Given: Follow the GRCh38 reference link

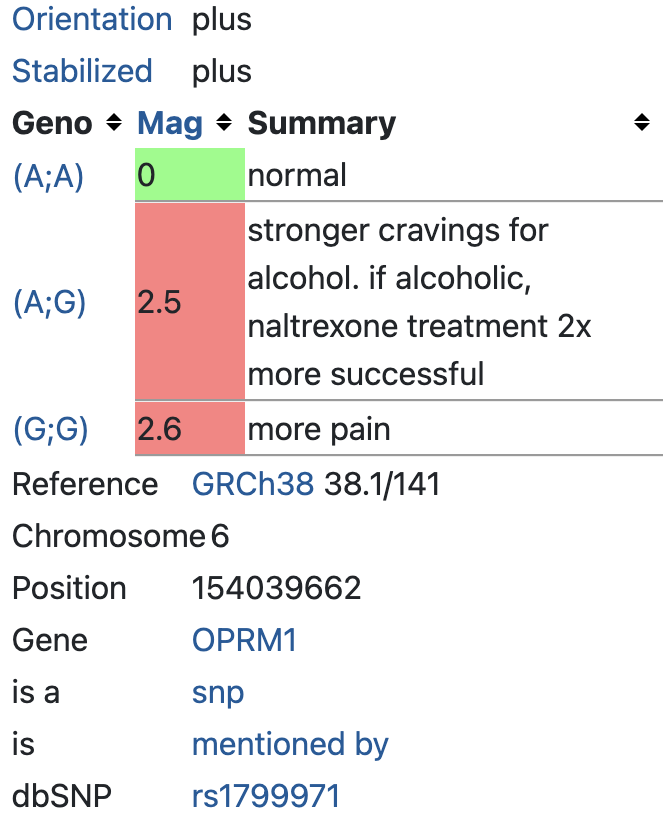Looking at the screenshot, I should click(x=253, y=484).
